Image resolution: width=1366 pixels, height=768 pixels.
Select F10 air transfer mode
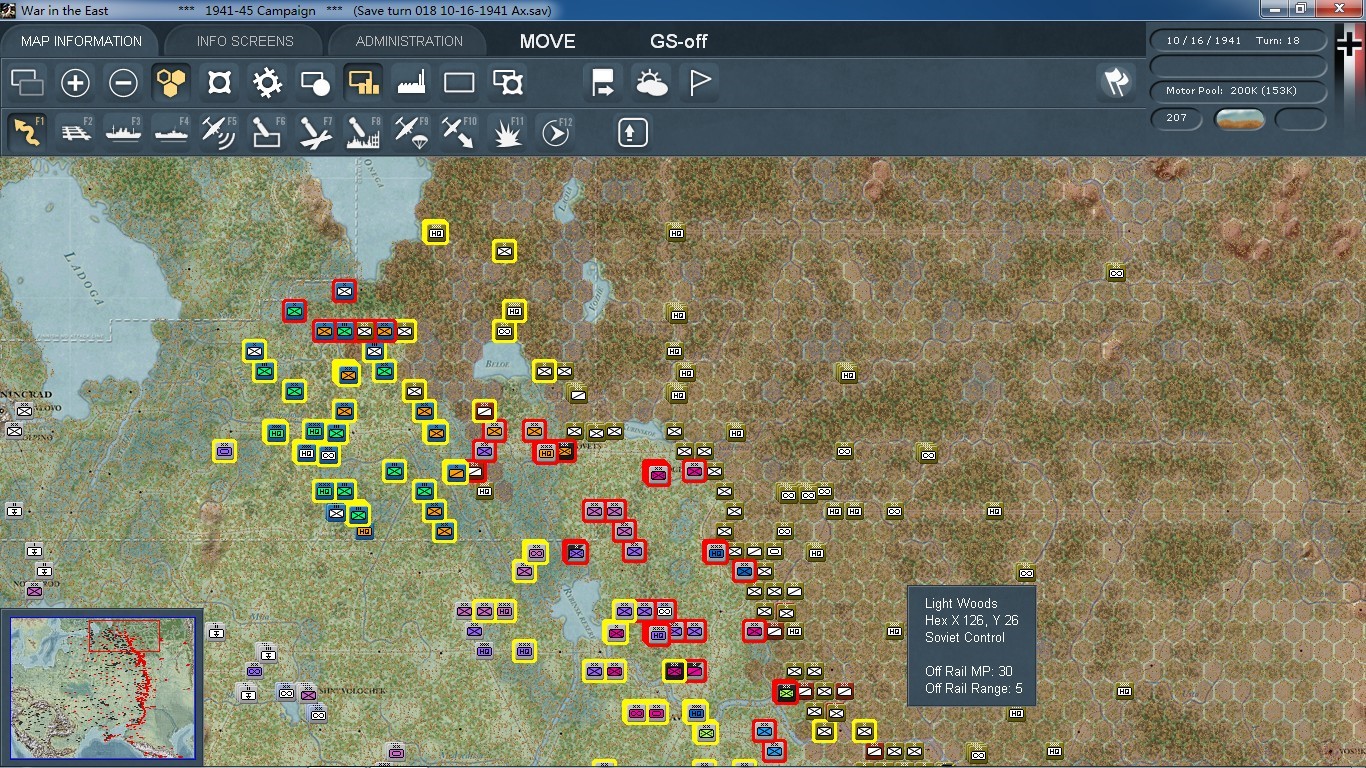[x=459, y=131]
